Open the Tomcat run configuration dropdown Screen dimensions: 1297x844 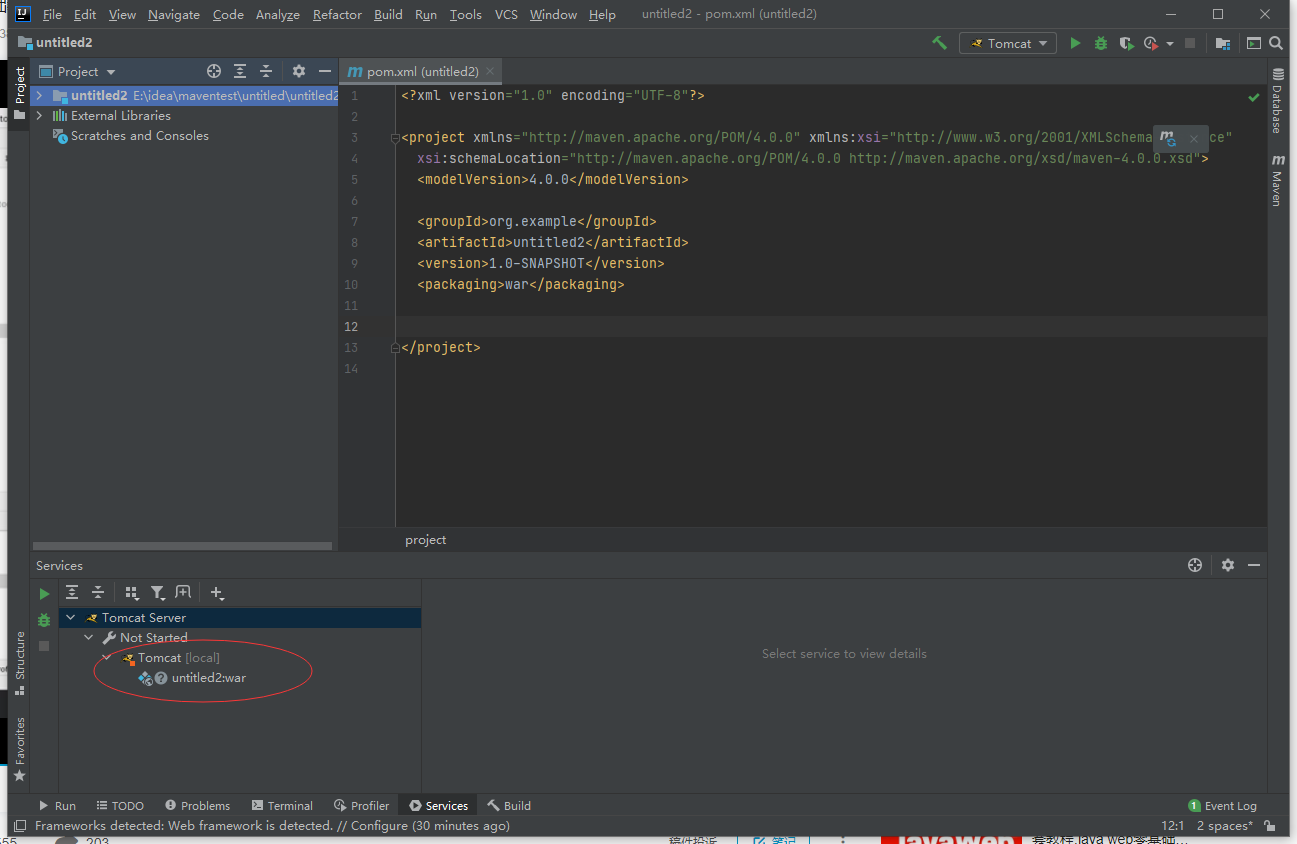(1008, 43)
